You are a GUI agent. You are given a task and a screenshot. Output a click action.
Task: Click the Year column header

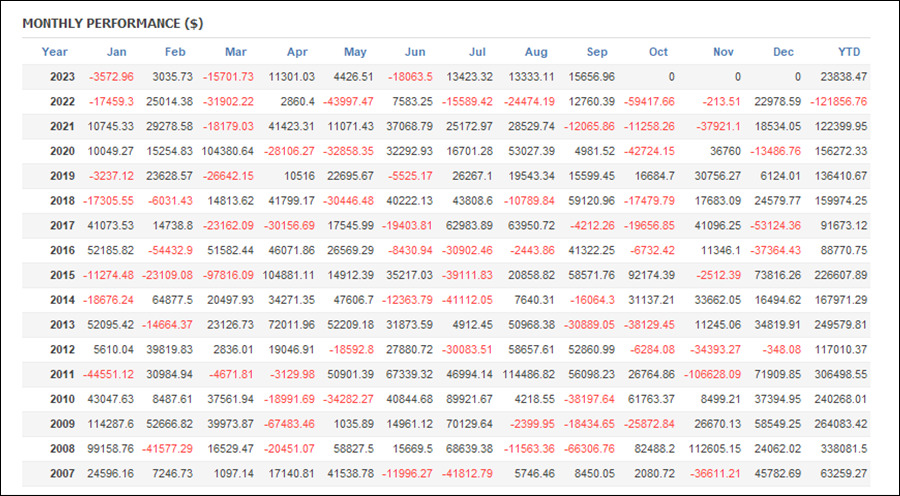55,52
